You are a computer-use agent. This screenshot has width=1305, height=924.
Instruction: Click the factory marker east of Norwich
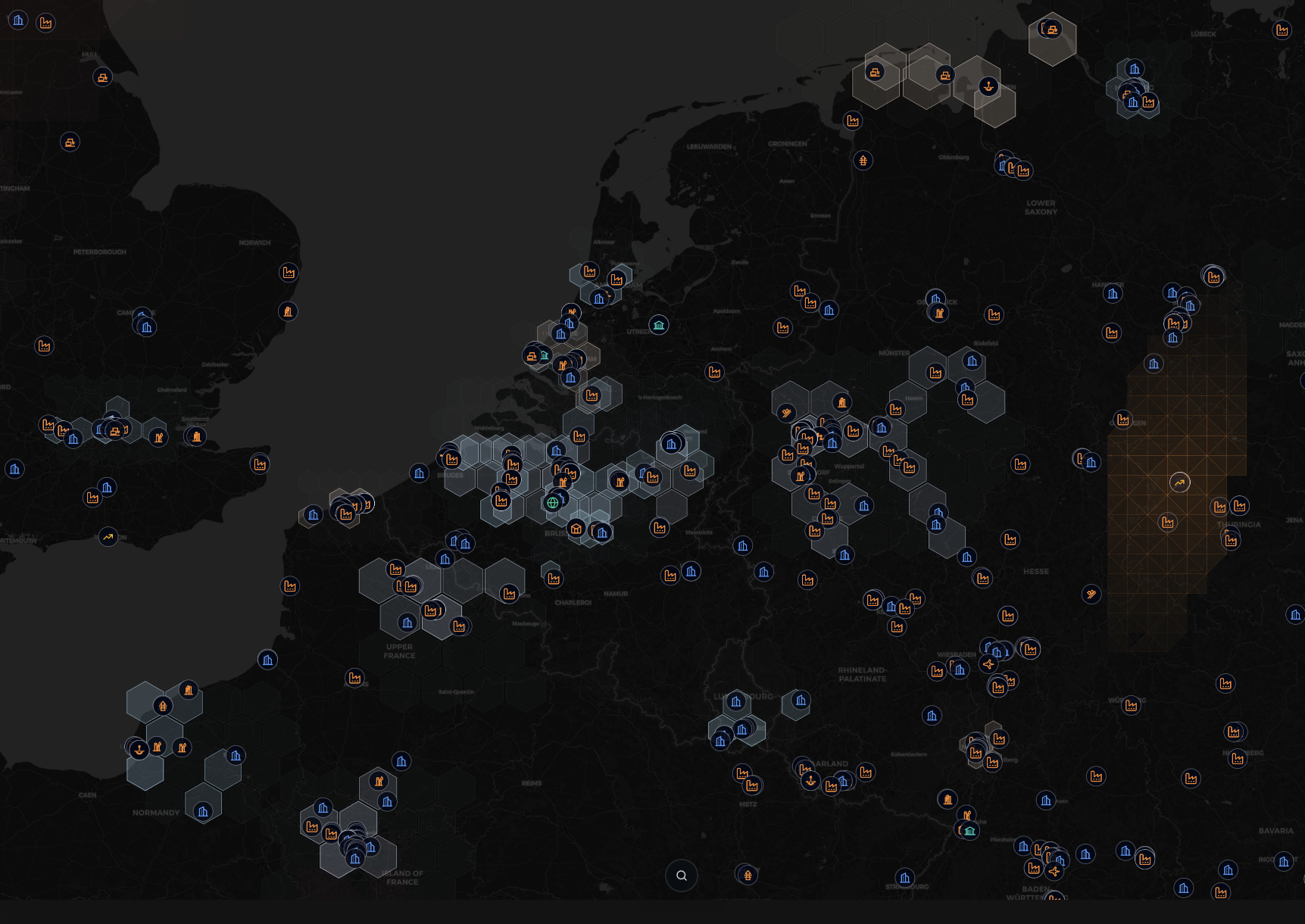pos(289,273)
